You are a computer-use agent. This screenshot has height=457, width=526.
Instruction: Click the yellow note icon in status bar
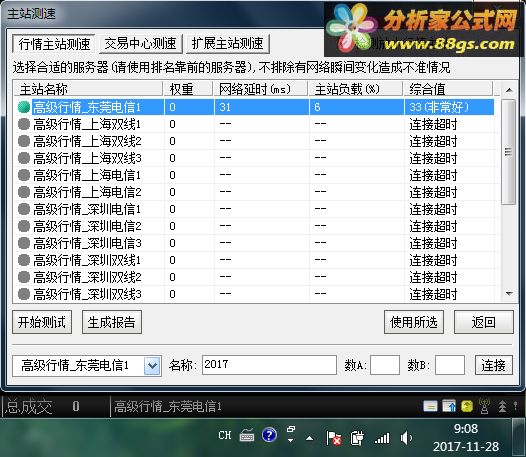coord(430,406)
